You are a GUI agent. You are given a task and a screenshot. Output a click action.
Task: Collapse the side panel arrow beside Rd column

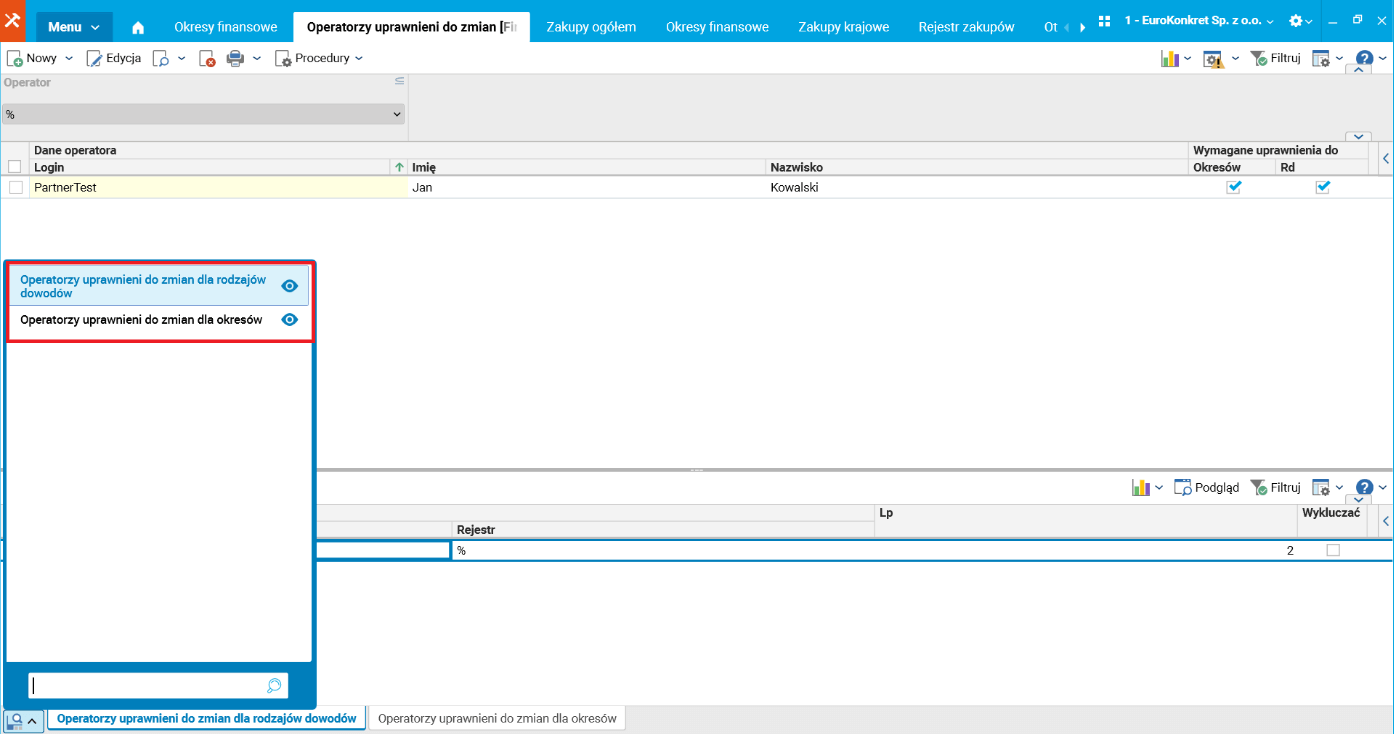[1386, 159]
